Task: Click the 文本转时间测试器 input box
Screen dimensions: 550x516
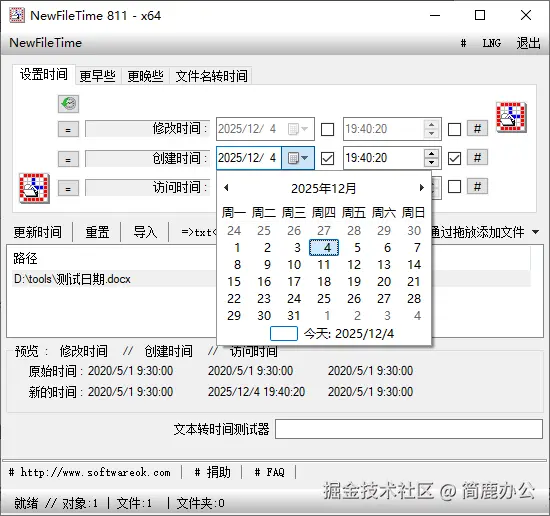Action: coord(409,429)
